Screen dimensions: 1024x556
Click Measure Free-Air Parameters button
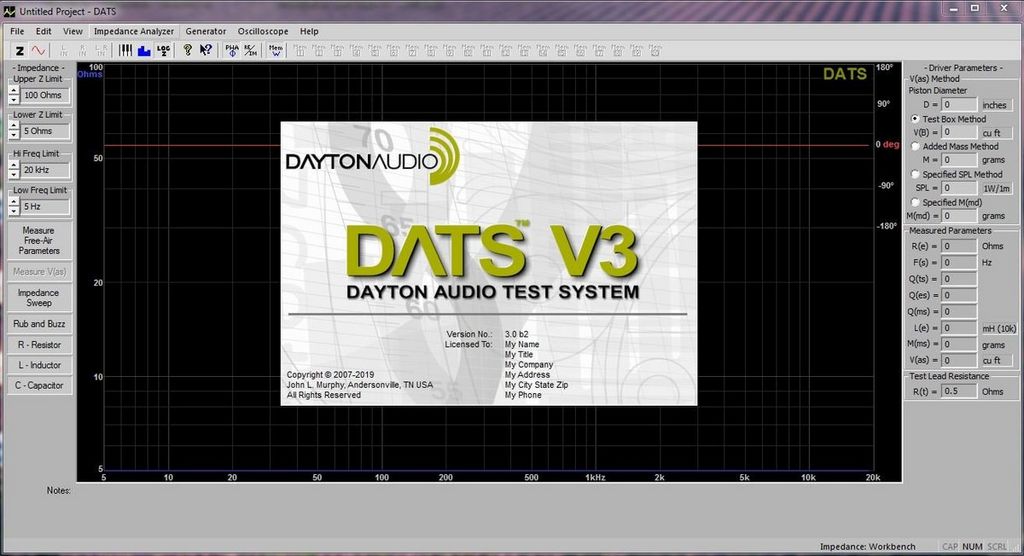point(39,240)
